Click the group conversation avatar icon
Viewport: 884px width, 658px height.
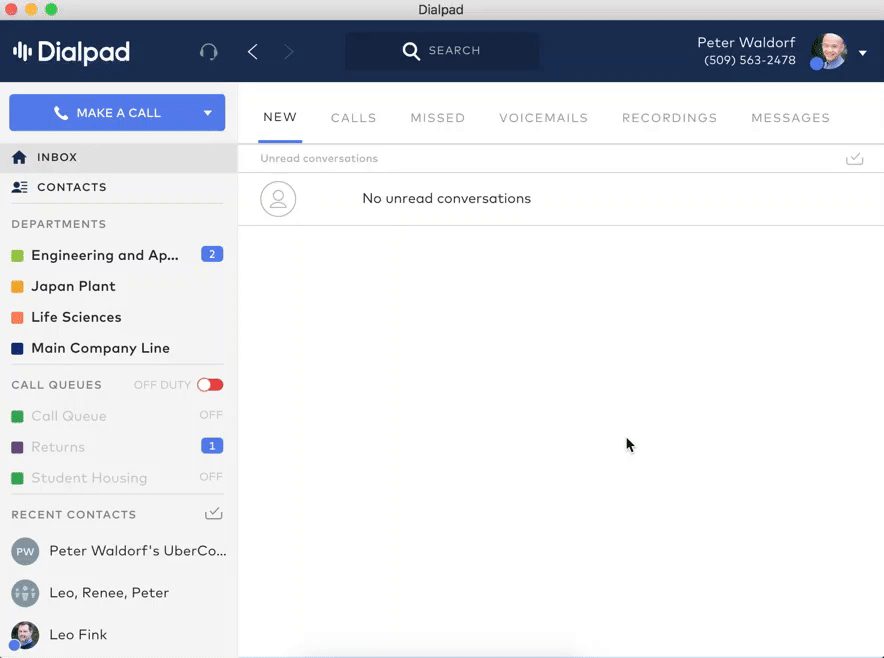25,593
